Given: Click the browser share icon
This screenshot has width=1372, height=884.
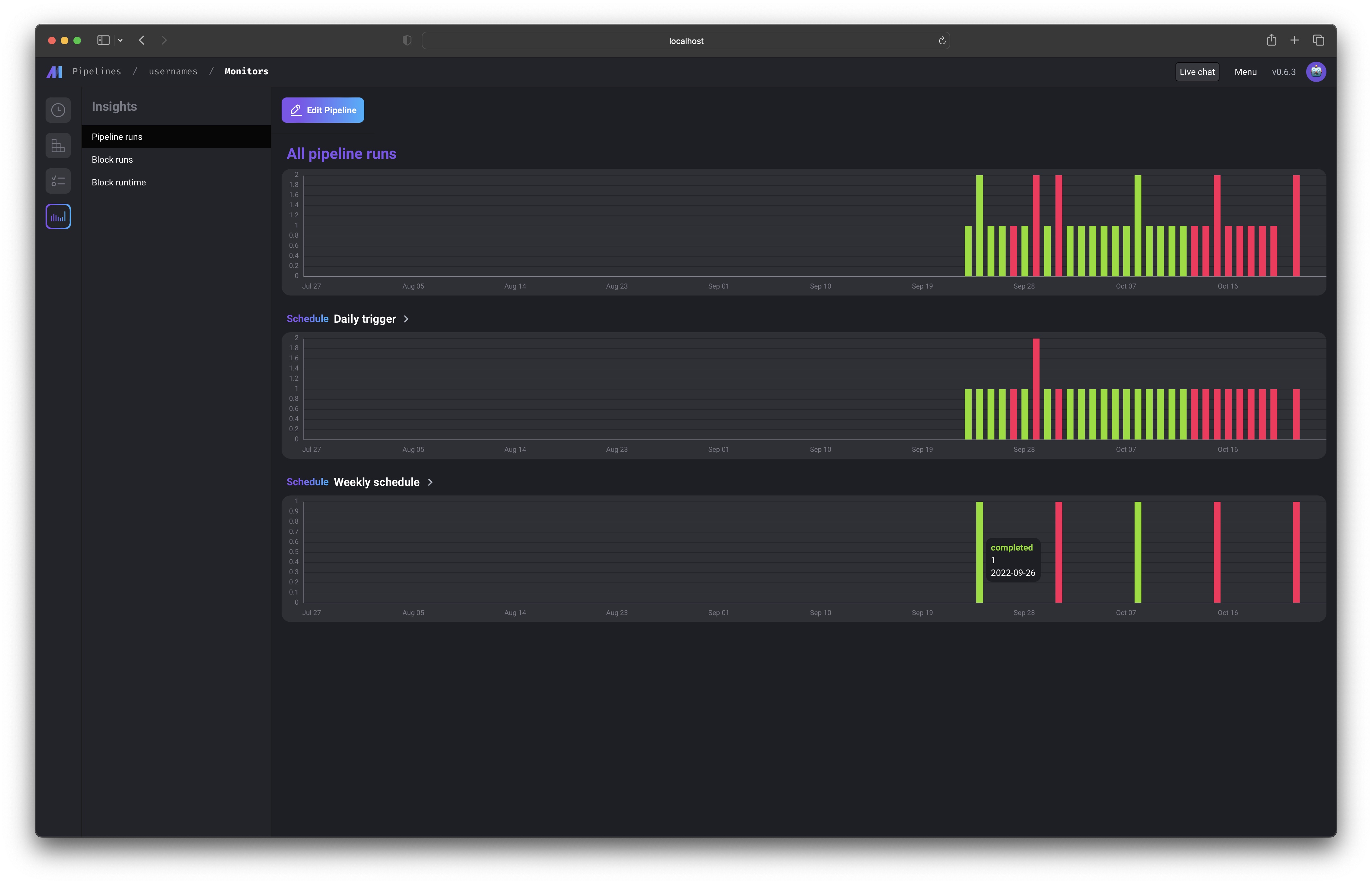Looking at the screenshot, I should point(1271,40).
